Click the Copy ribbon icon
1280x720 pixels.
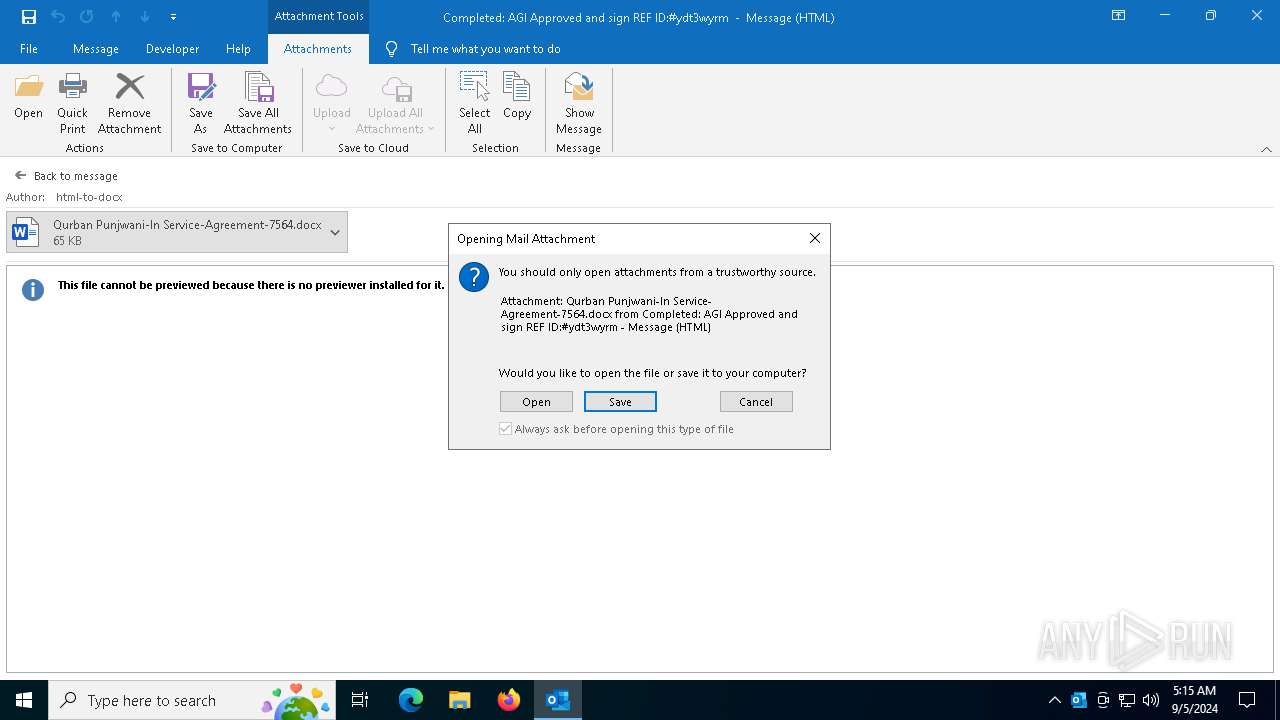[x=517, y=88]
